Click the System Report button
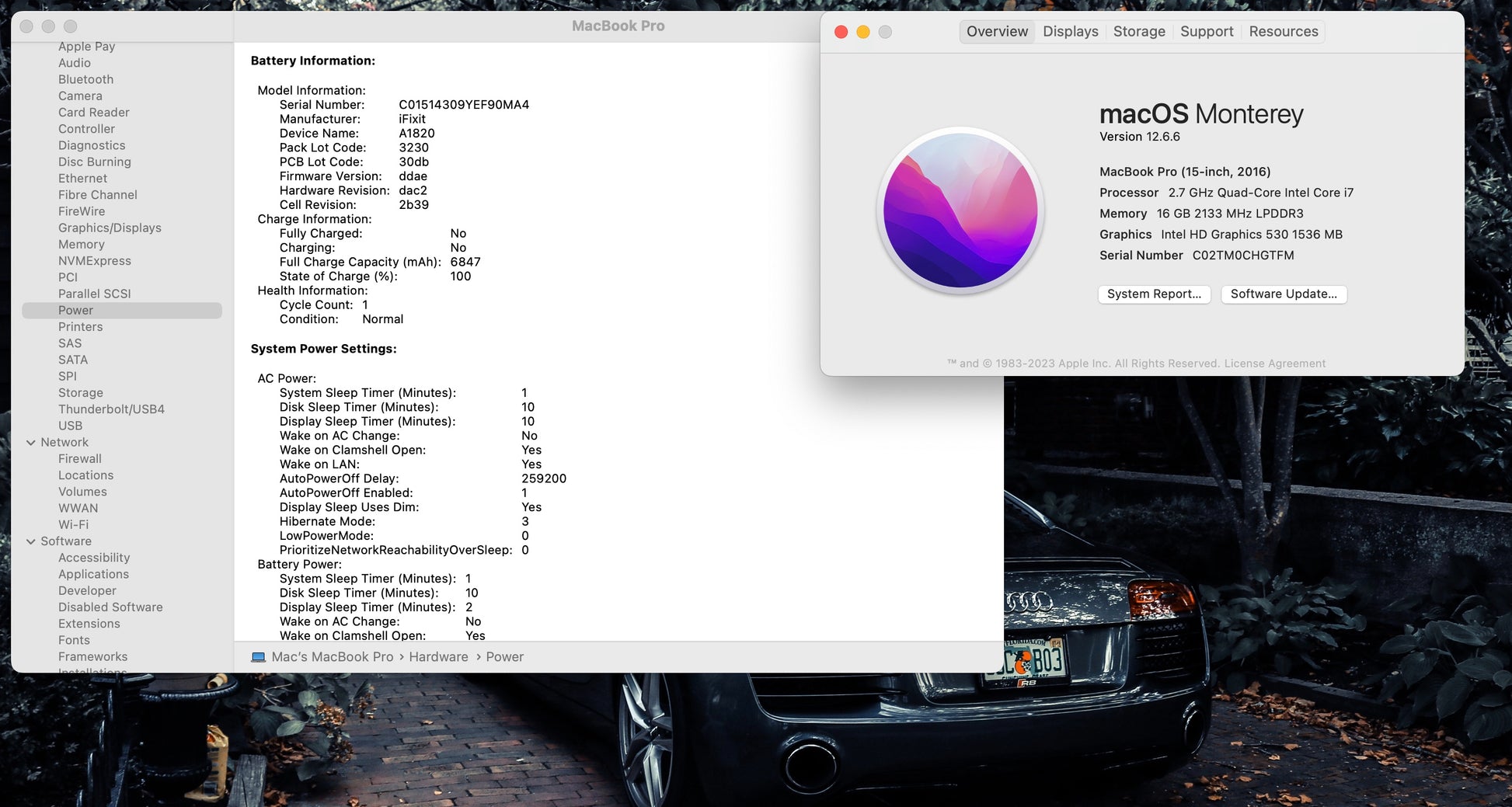The image size is (1512, 807). (x=1153, y=294)
